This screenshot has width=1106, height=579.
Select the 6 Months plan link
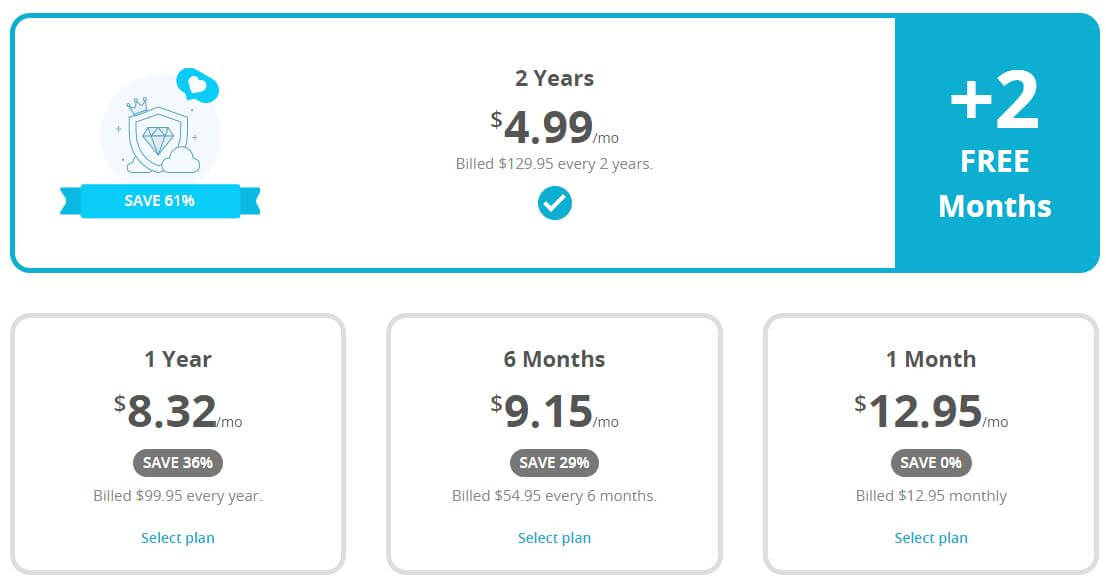coord(554,537)
